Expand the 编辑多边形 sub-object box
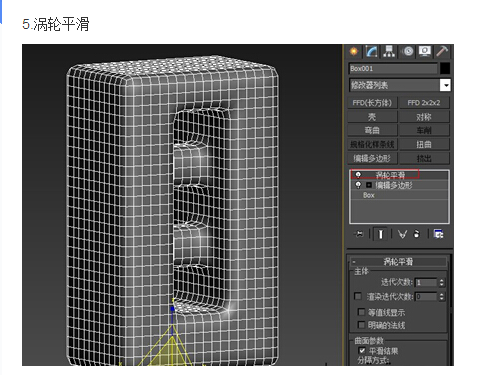This screenshot has height=375, width=480. point(369,185)
